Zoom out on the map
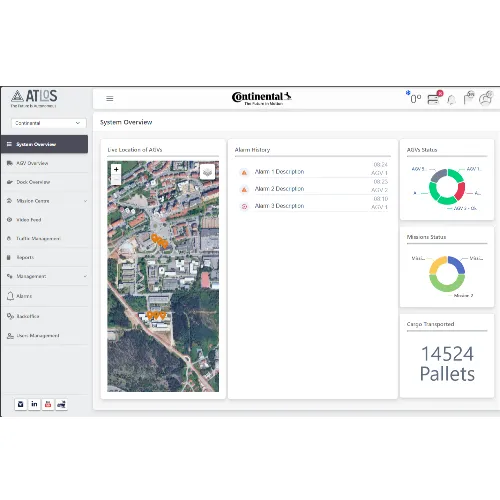Screen dimensions: 500x500 pyautogui.click(x=116, y=179)
